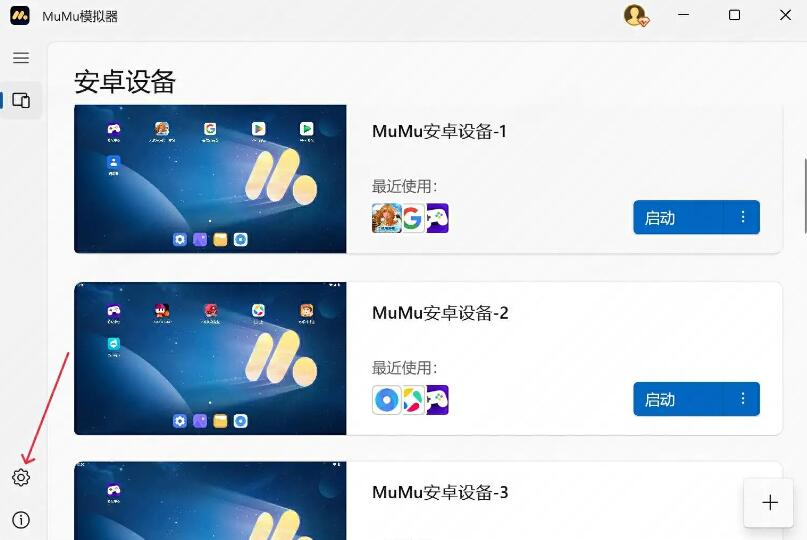Open the settings gear in sidebar
This screenshot has height=540, width=807.
[x=21, y=477]
